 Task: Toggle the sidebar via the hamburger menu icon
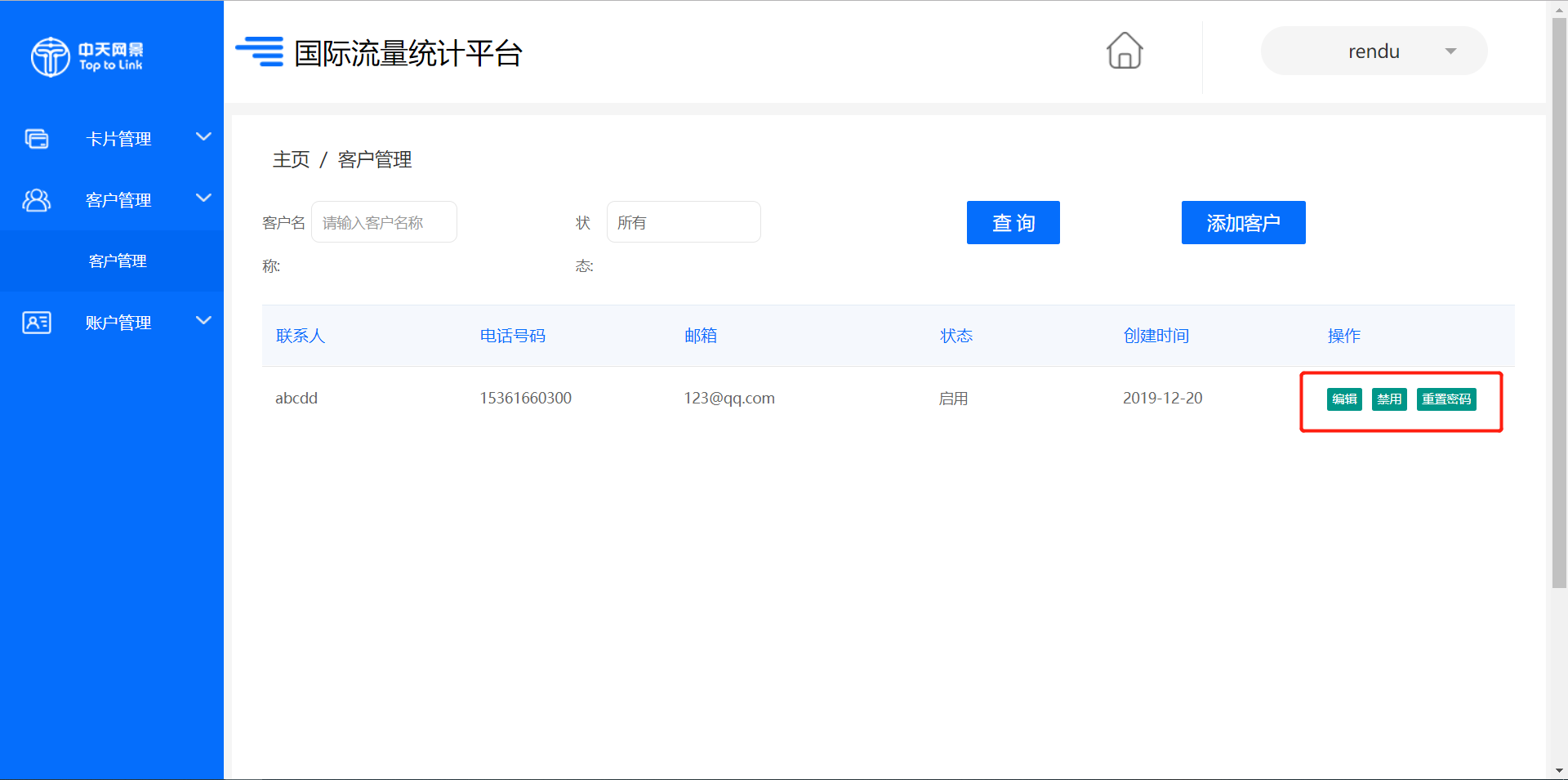tap(260, 51)
